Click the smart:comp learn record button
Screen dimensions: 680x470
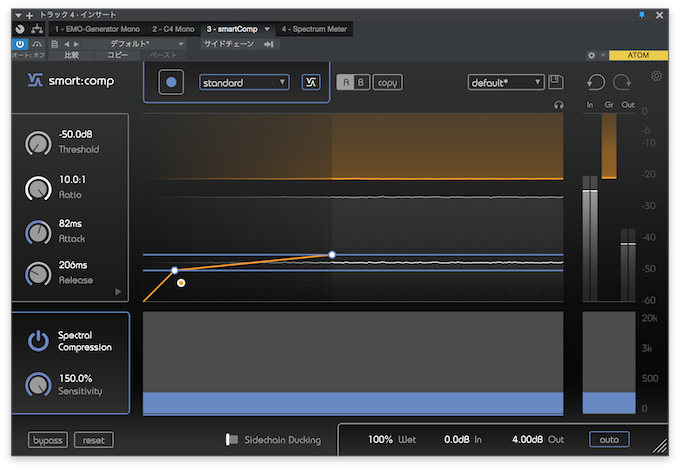click(x=171, y=82)
